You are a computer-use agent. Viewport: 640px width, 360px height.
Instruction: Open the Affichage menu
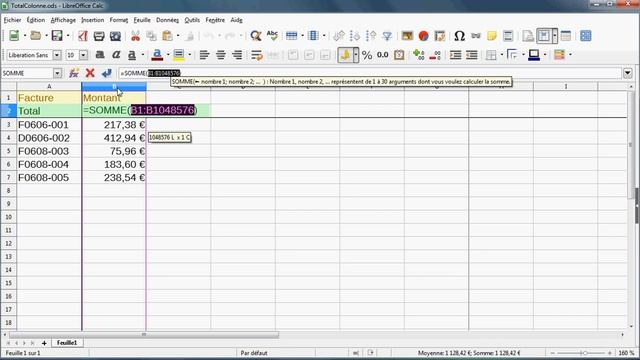(63, 20)
